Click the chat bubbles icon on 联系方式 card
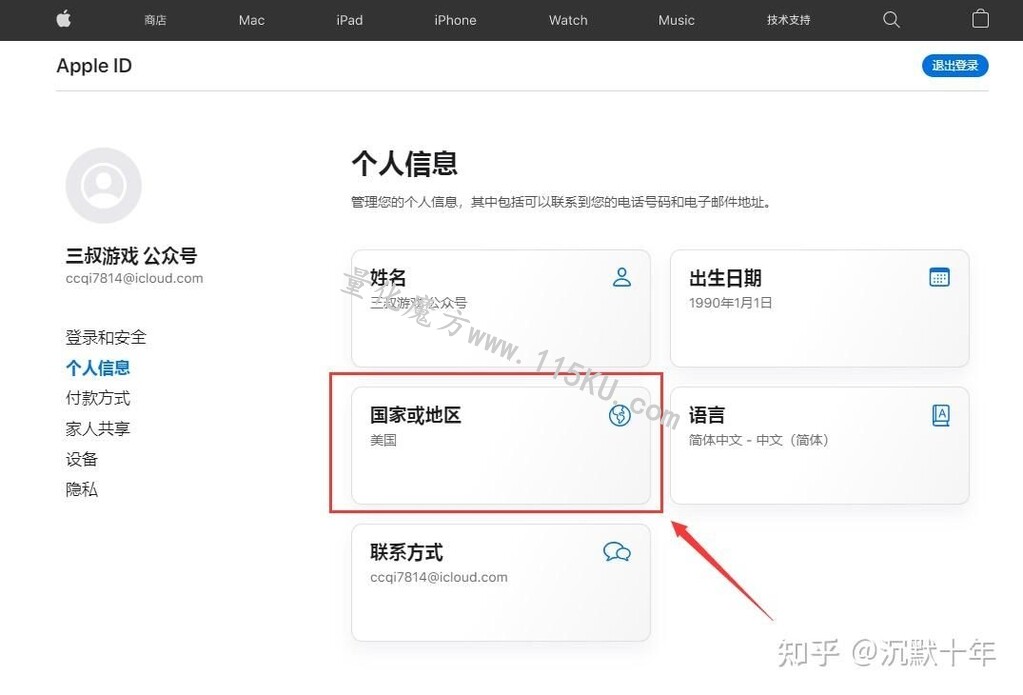Image resolution: width=1023 pixels, height=695 pixels. pos(617,552)
